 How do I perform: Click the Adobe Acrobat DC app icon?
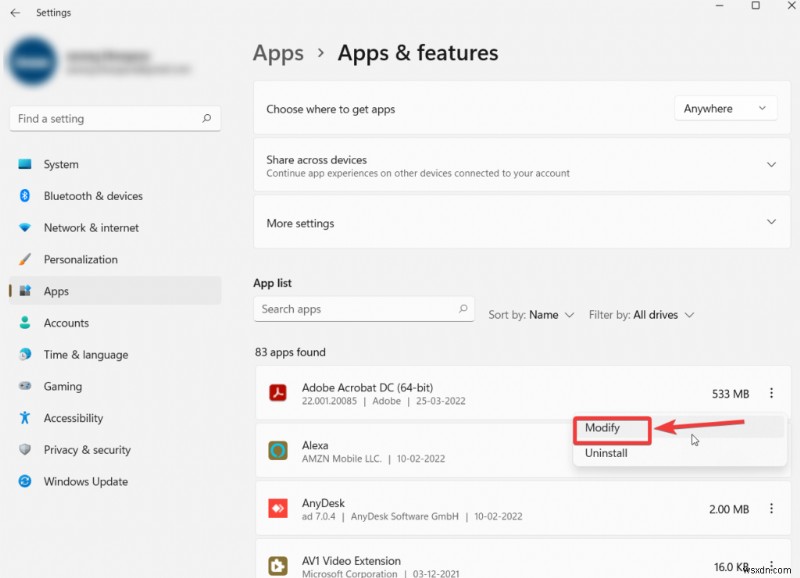(x=278, y=393)
